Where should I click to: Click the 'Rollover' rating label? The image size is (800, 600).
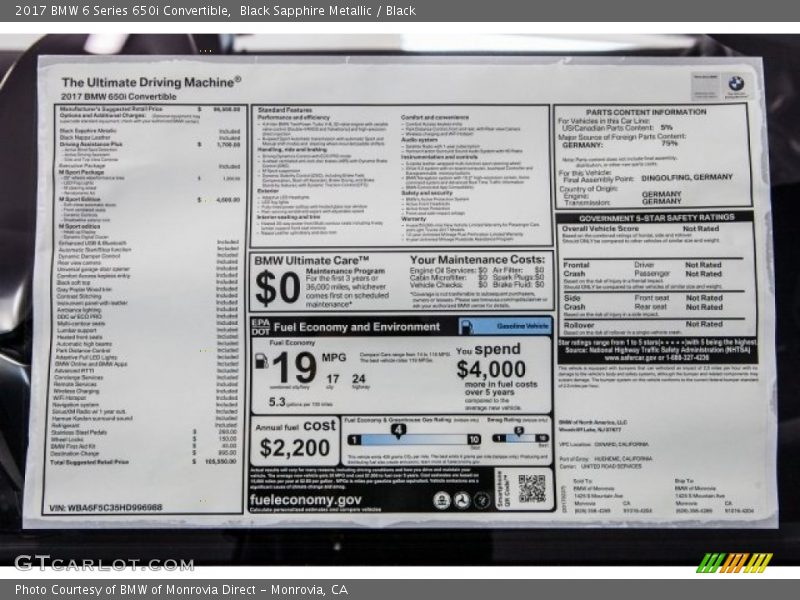click(579, 325)
